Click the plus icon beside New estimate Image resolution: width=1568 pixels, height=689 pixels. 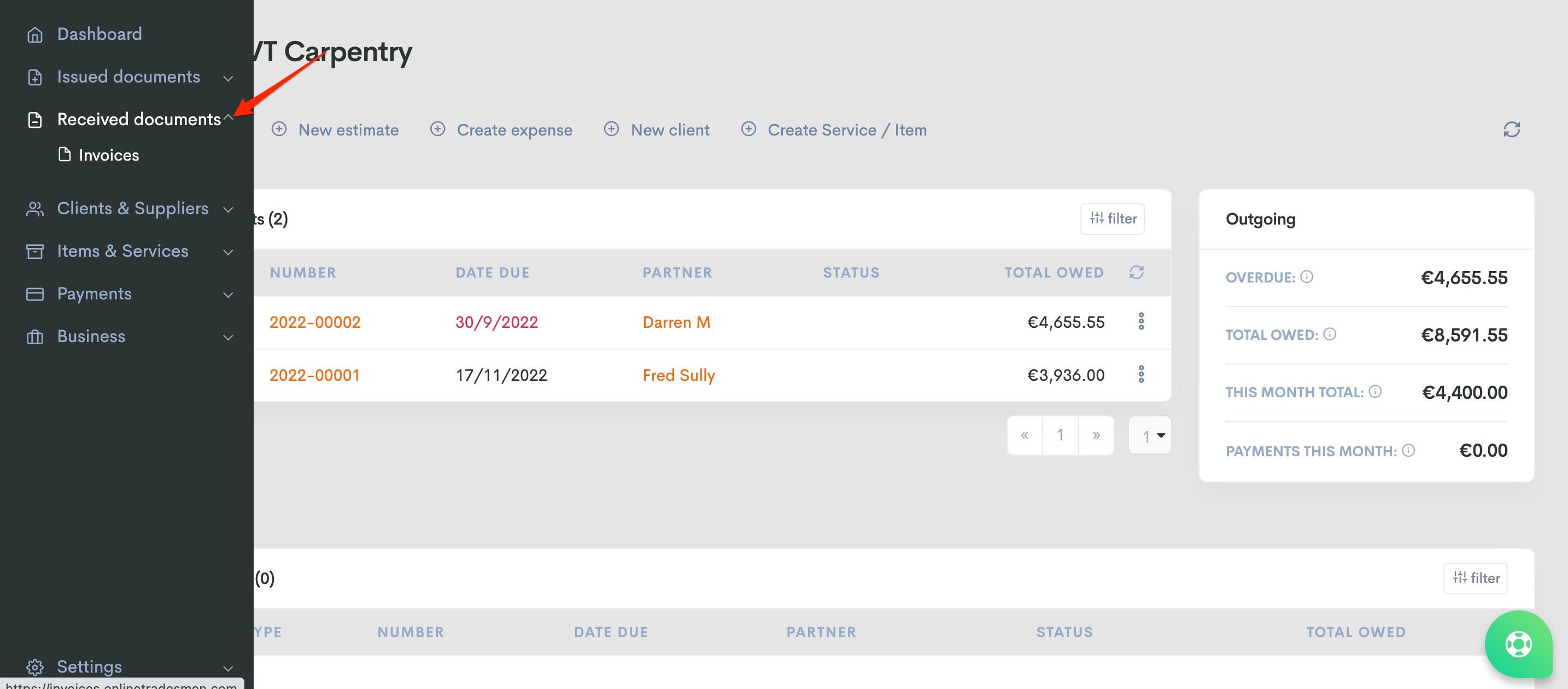point(279,129)
